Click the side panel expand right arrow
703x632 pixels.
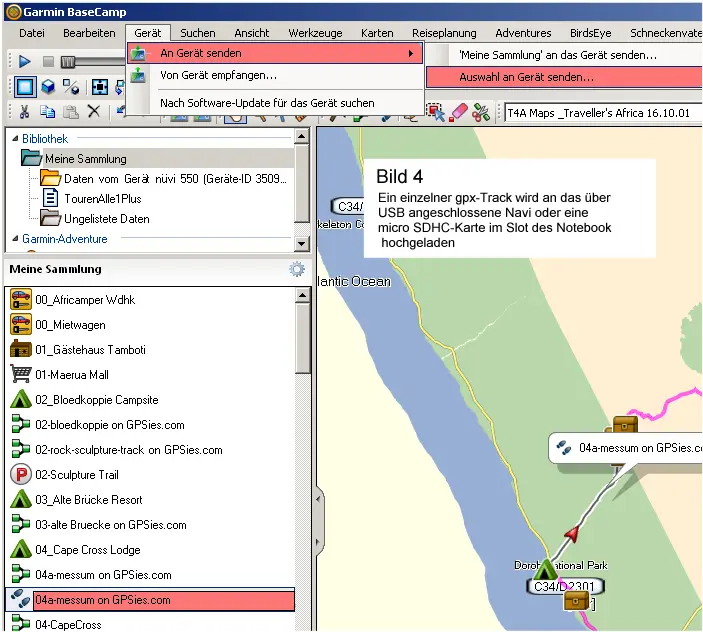(x=319, y=542)
